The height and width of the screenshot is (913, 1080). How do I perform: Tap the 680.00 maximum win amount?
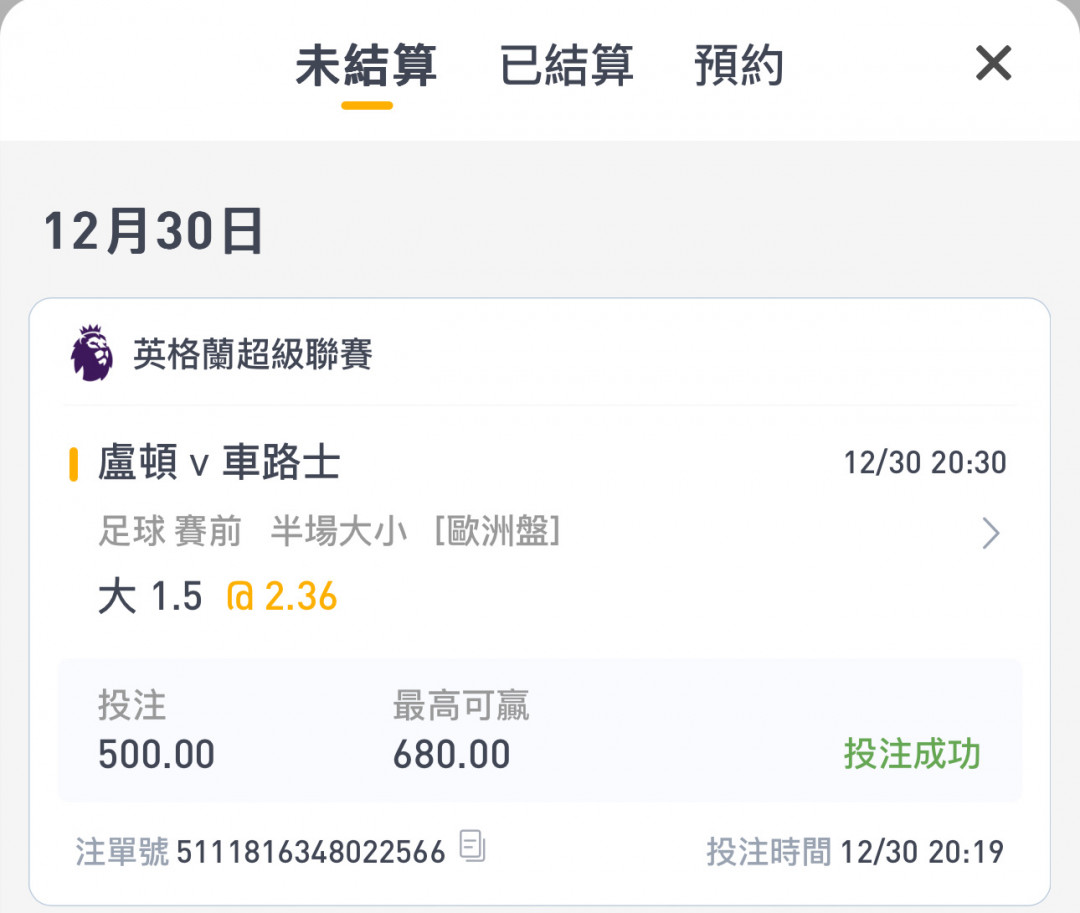(451, 754)
